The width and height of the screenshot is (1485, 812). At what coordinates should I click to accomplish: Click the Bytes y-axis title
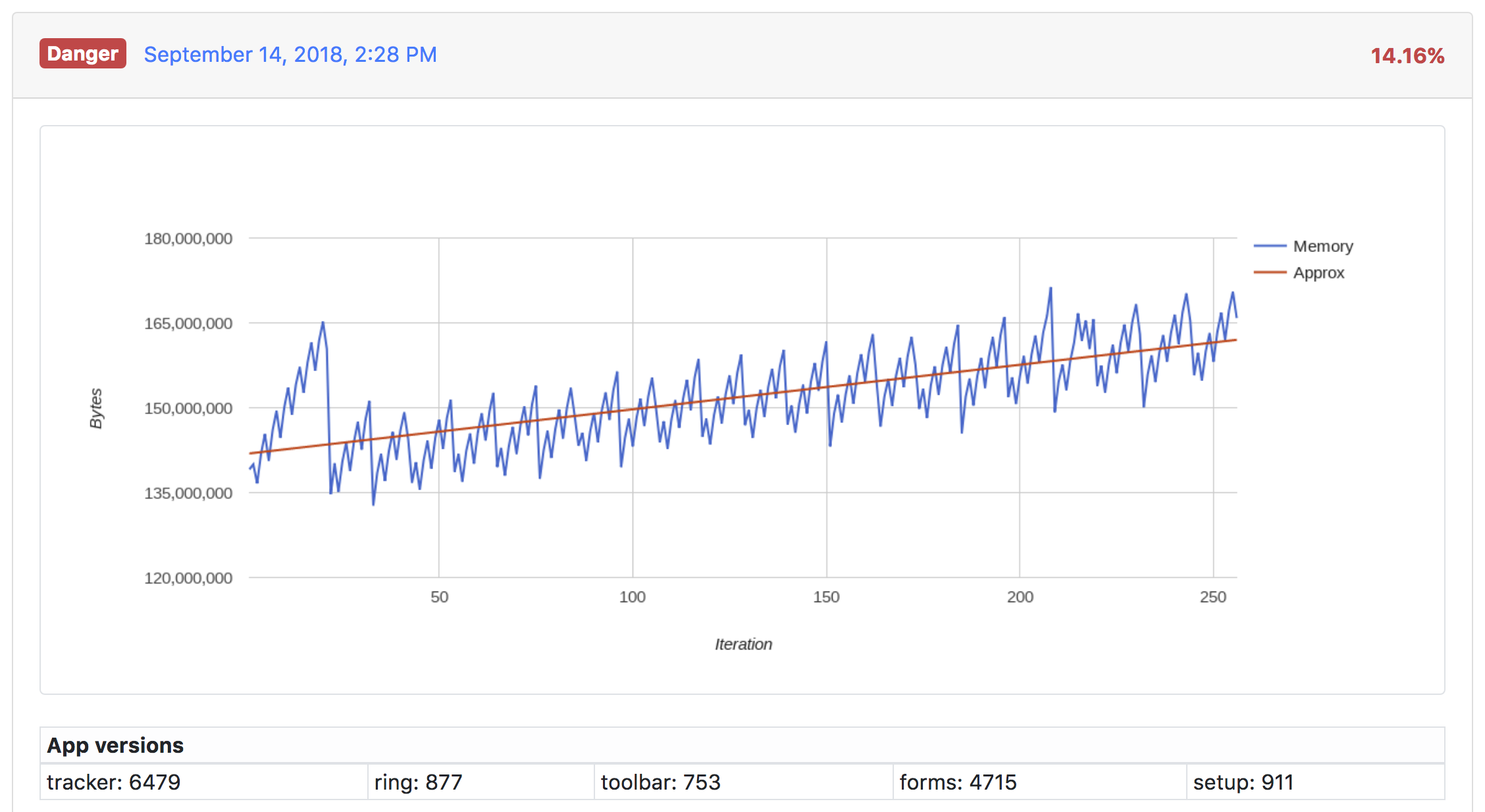pyautogui.click(x=96, y=408)
